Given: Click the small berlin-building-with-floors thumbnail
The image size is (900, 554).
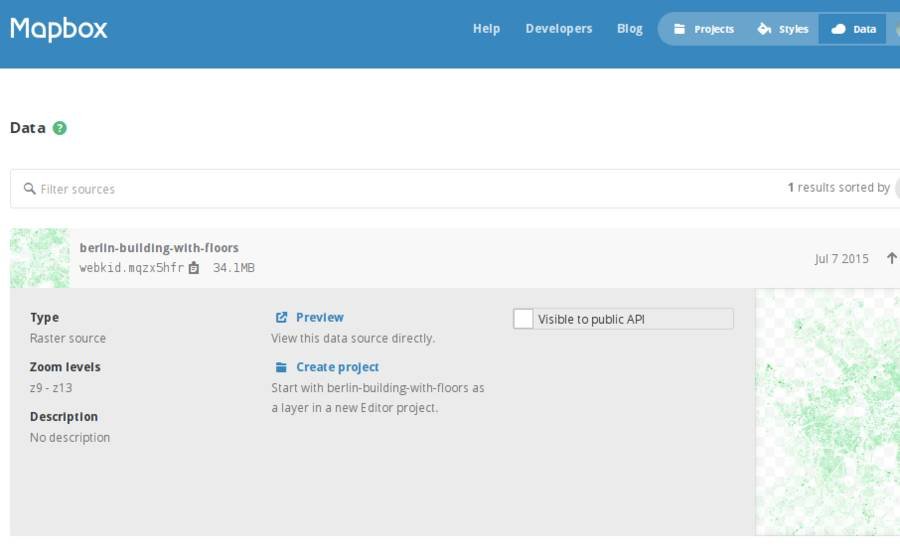Looking at the screenshot, I should pyautogui.click(x=40, y=258).
